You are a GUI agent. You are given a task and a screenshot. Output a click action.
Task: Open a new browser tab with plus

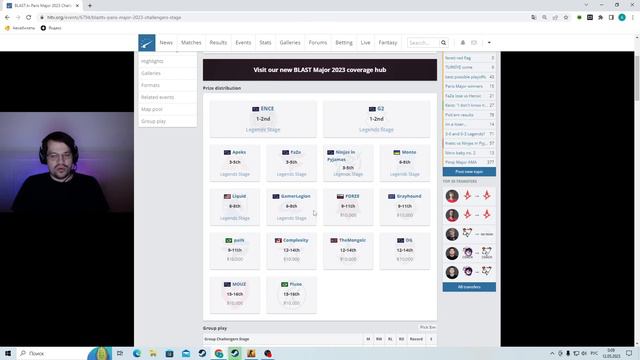click(x=90, y=6)
